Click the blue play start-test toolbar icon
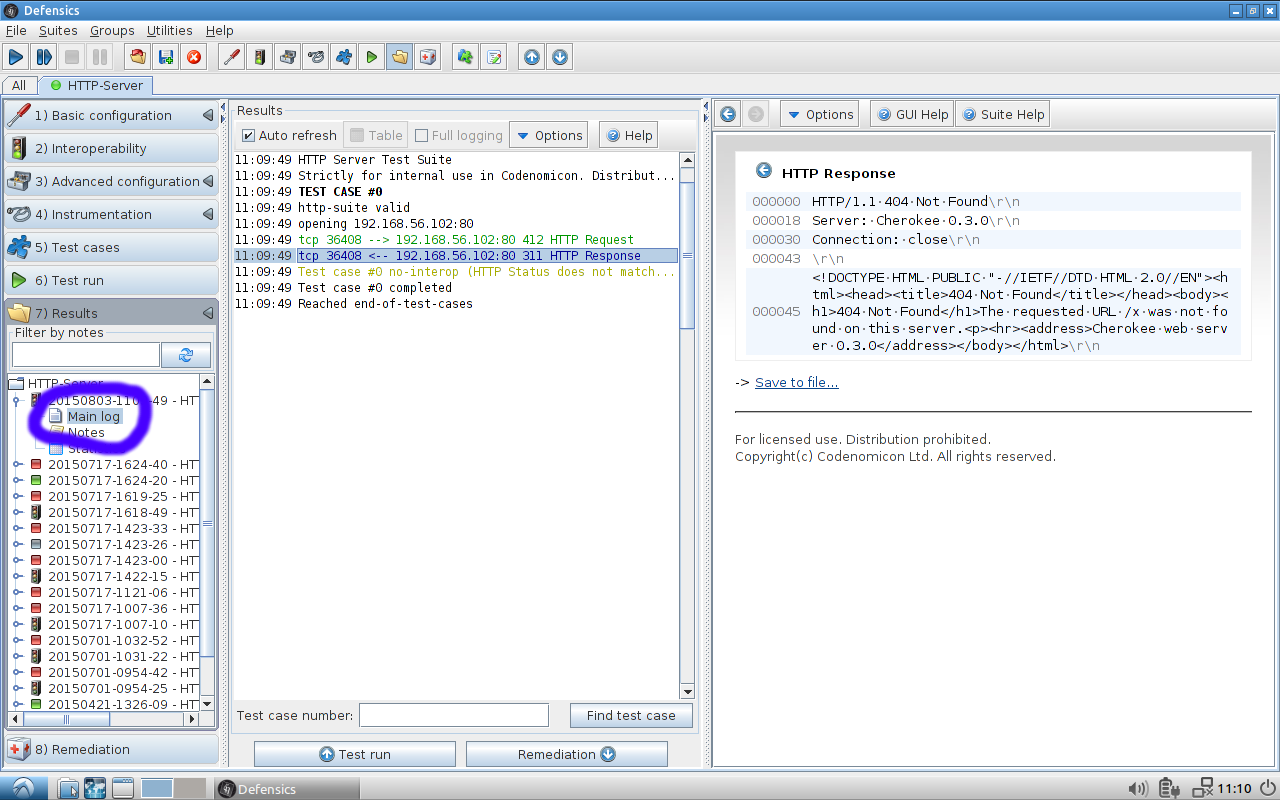The width and height of the screenshot is (1280, 800). (x=16, y=57)
